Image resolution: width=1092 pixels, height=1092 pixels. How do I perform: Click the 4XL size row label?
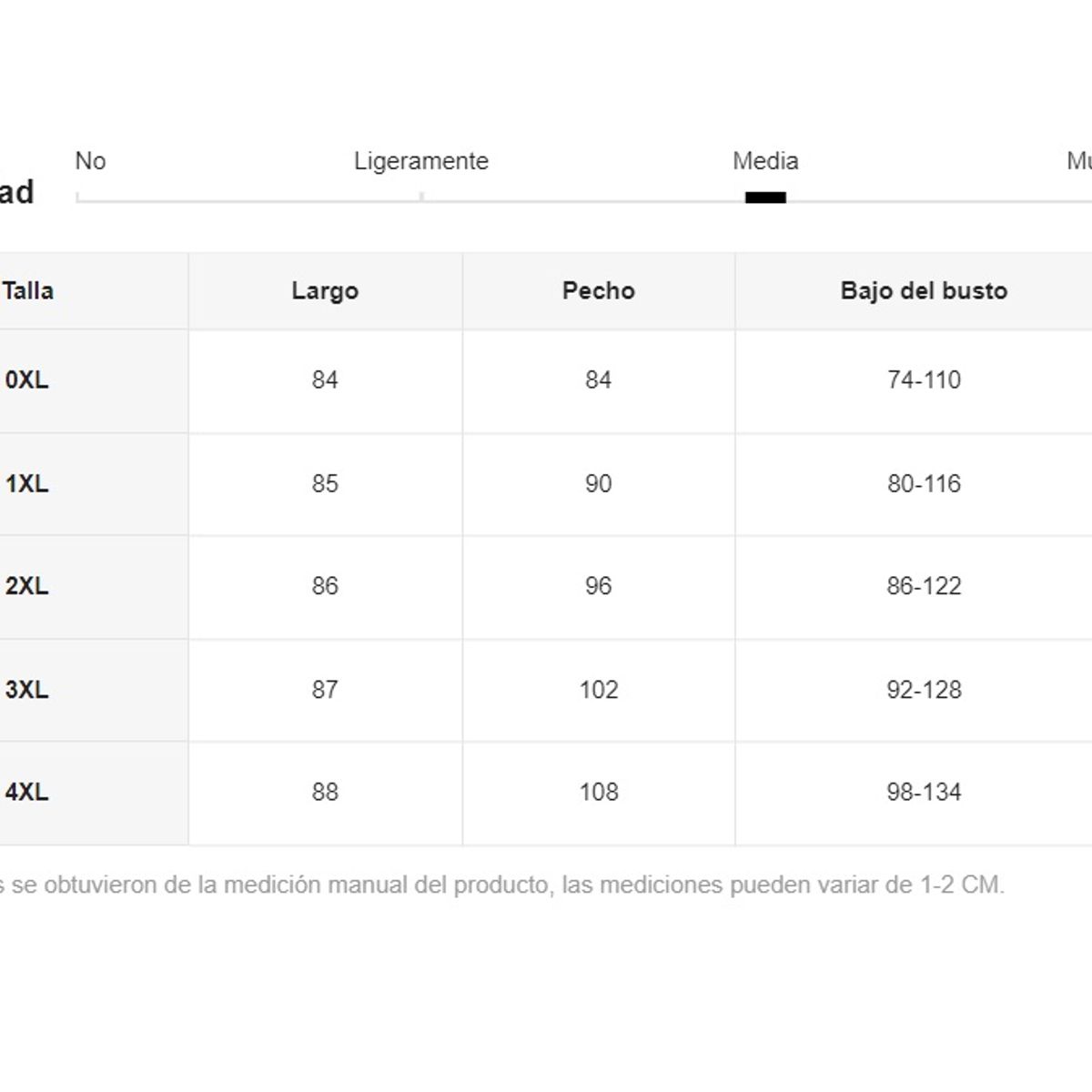coord(27,793)
